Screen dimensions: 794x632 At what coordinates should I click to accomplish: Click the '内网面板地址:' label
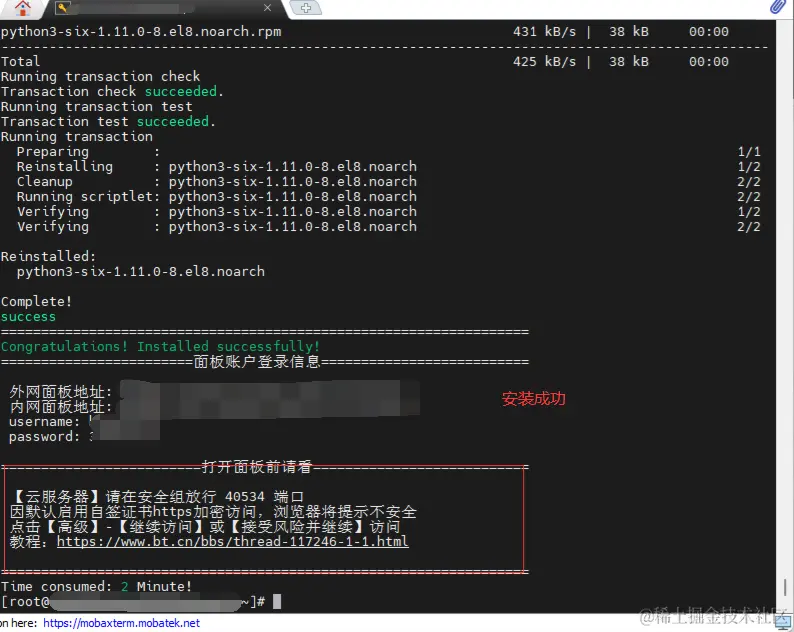tap(60, 407)
